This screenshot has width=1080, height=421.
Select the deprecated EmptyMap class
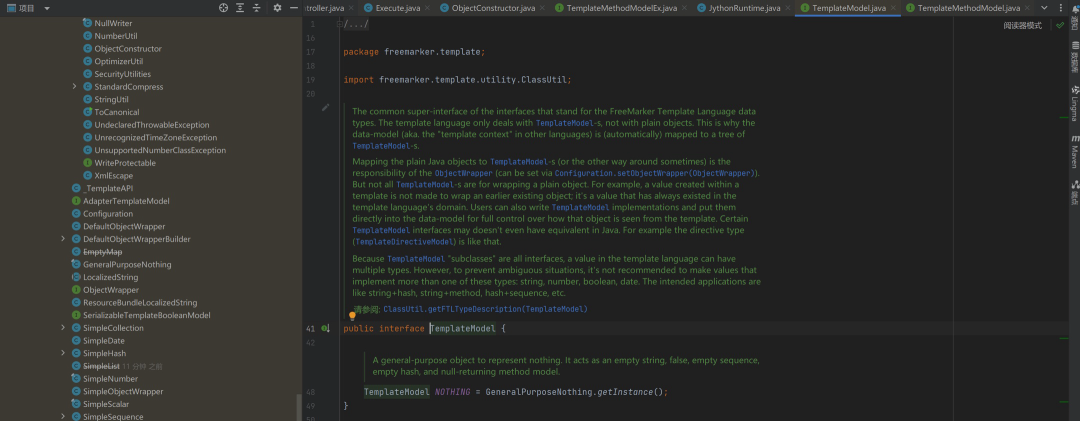click(x=103, y=251)
